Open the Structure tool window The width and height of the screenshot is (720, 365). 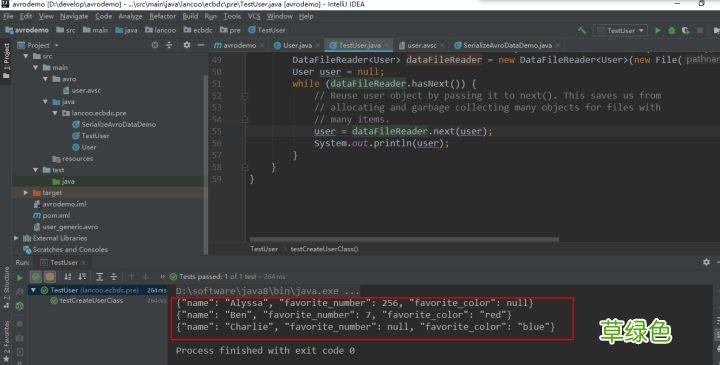click(x=6, y=287)
